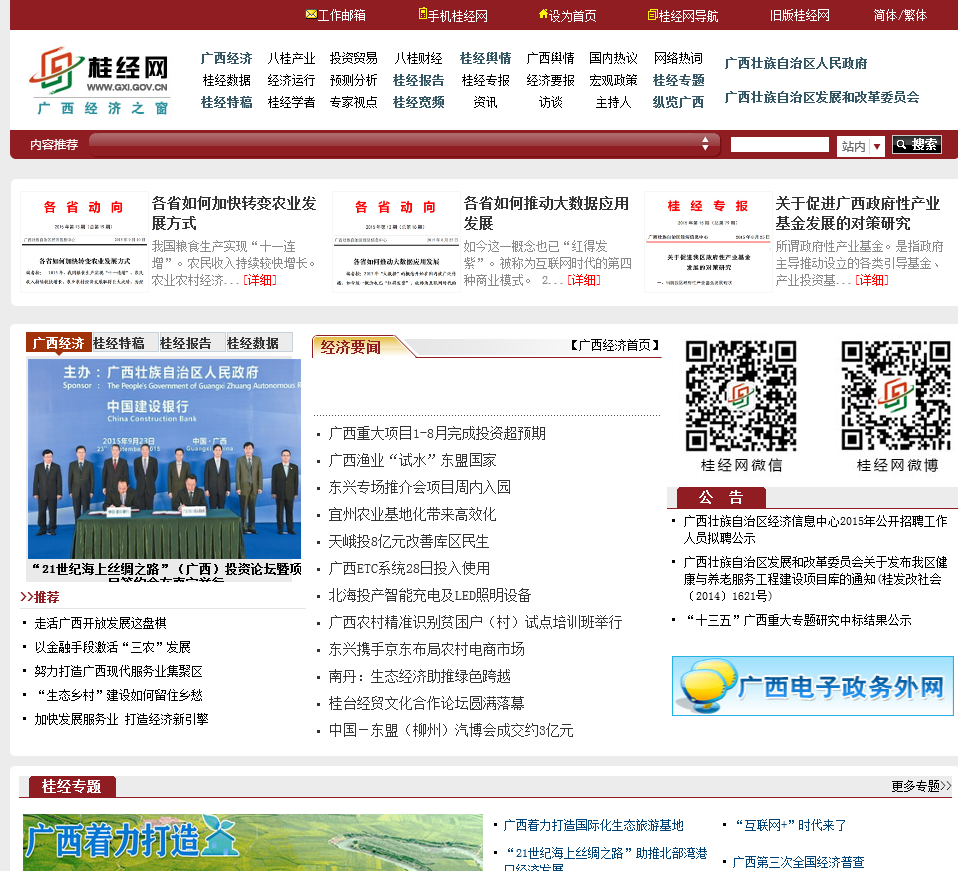Open the 手机桂经网 mobile link
The image size is (958, 871).
[453, 15]
